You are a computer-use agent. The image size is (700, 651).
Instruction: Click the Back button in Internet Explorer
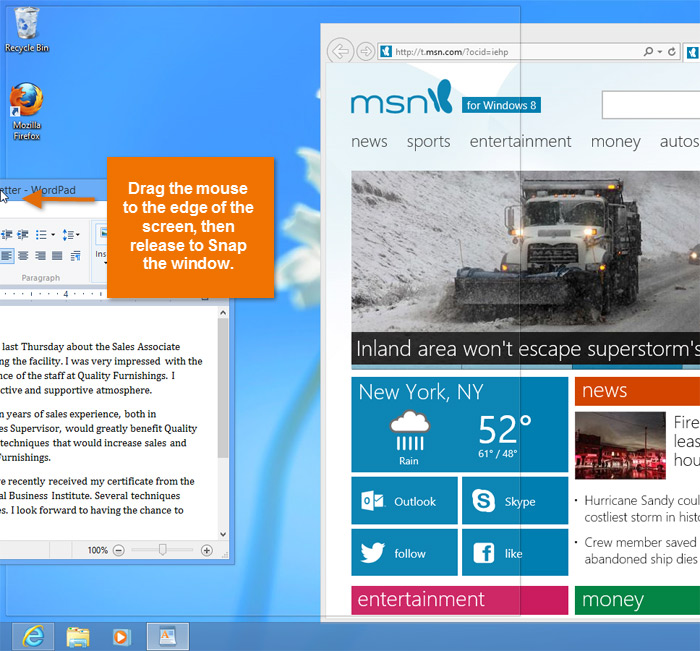click(340, 51)
